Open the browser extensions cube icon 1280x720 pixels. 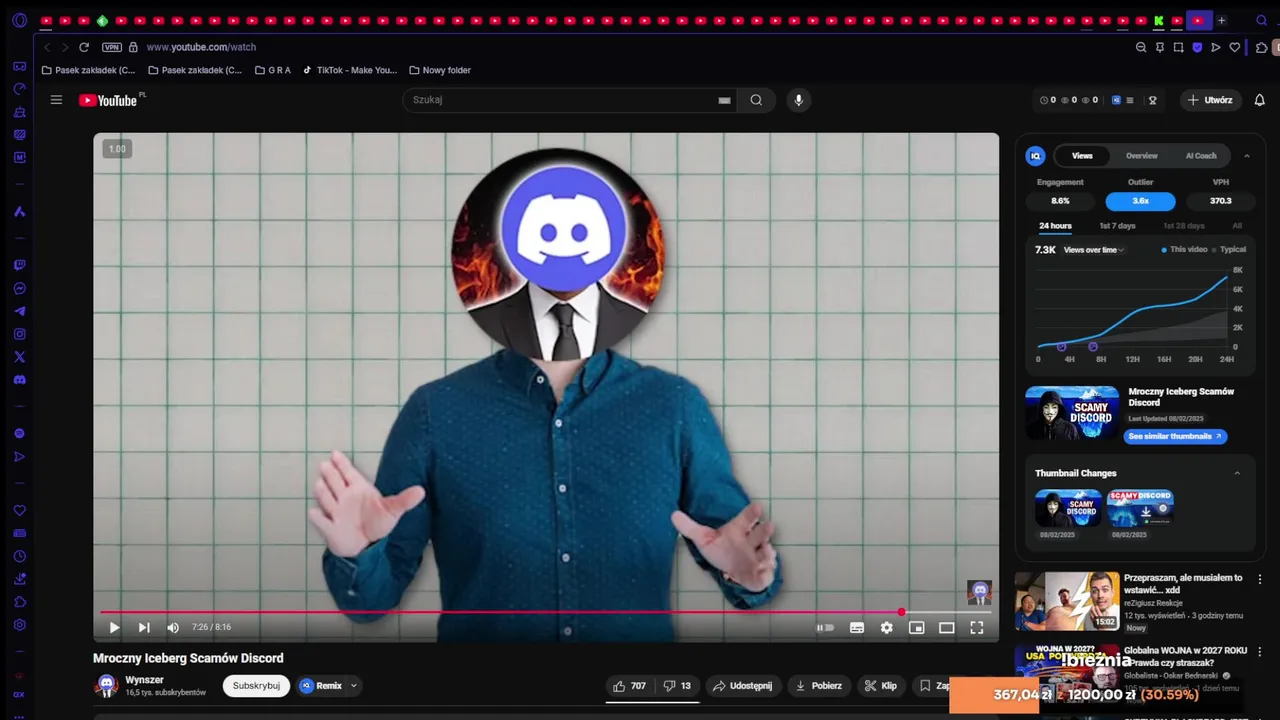point(1261,47)
